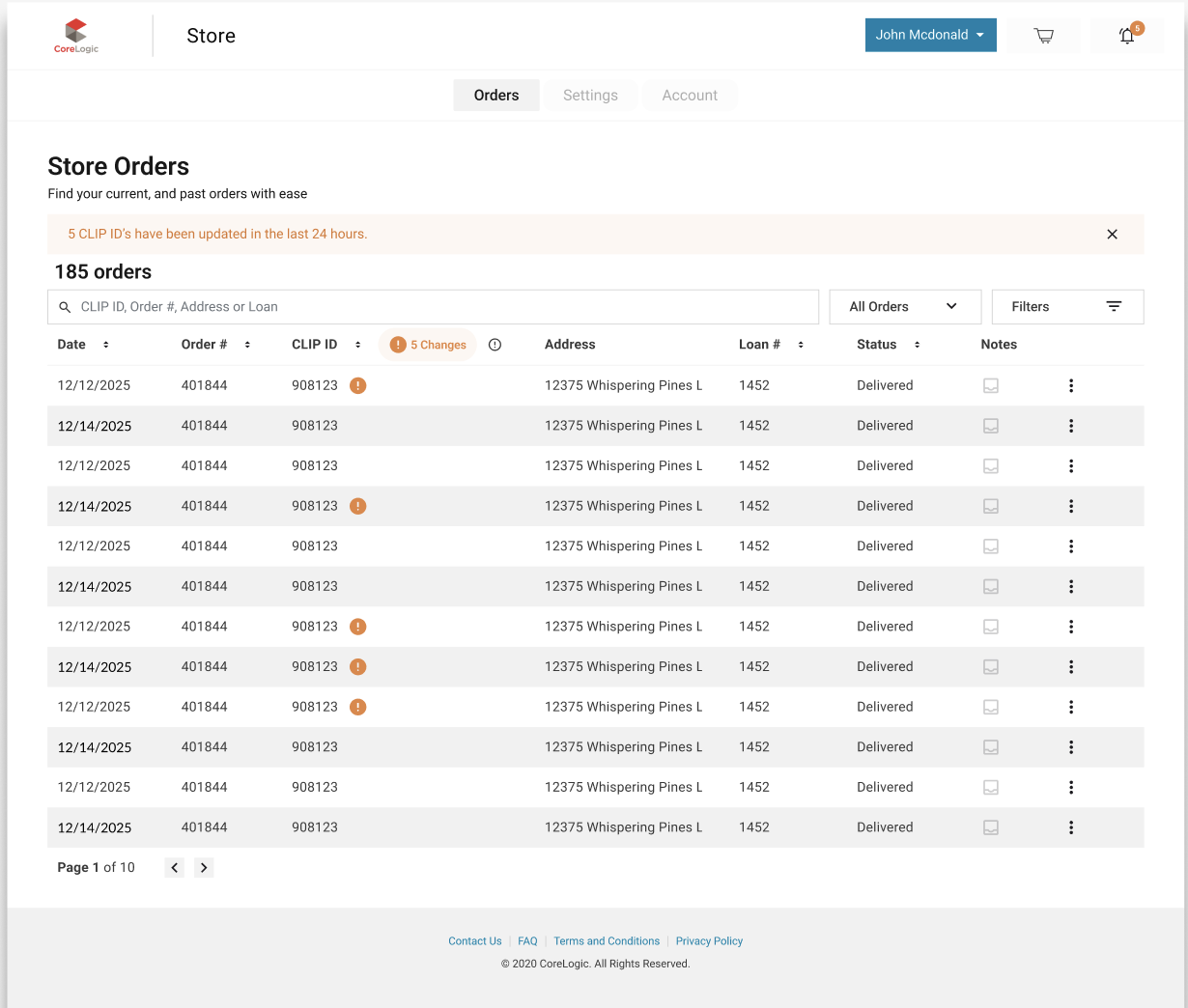1188x1008 pixels.
Task: Switch to the Settings tab
Action: point(590,96)
